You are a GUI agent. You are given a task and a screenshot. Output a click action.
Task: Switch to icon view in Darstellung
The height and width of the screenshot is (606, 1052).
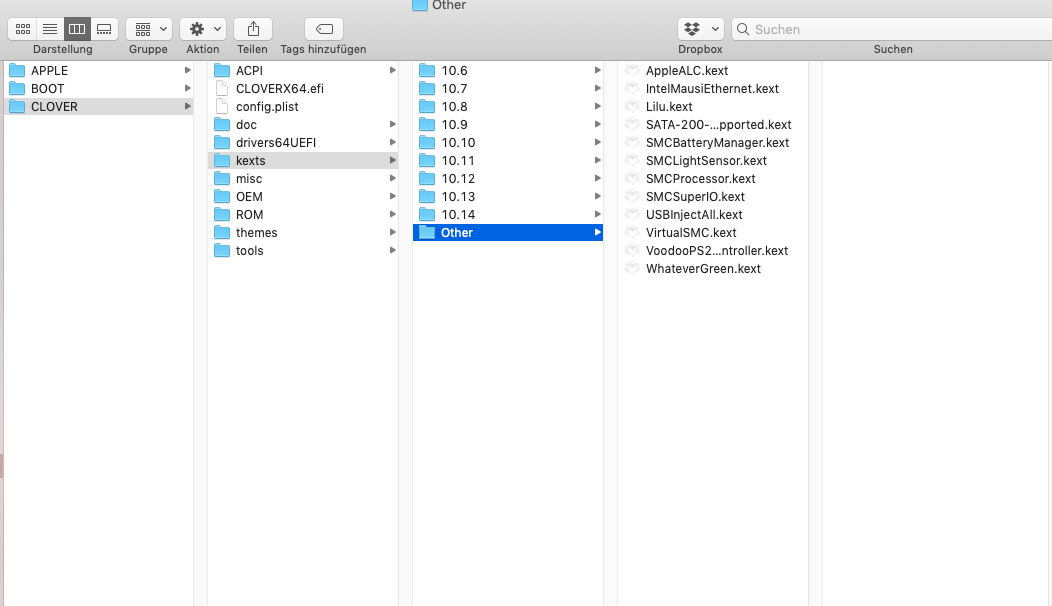23,29
